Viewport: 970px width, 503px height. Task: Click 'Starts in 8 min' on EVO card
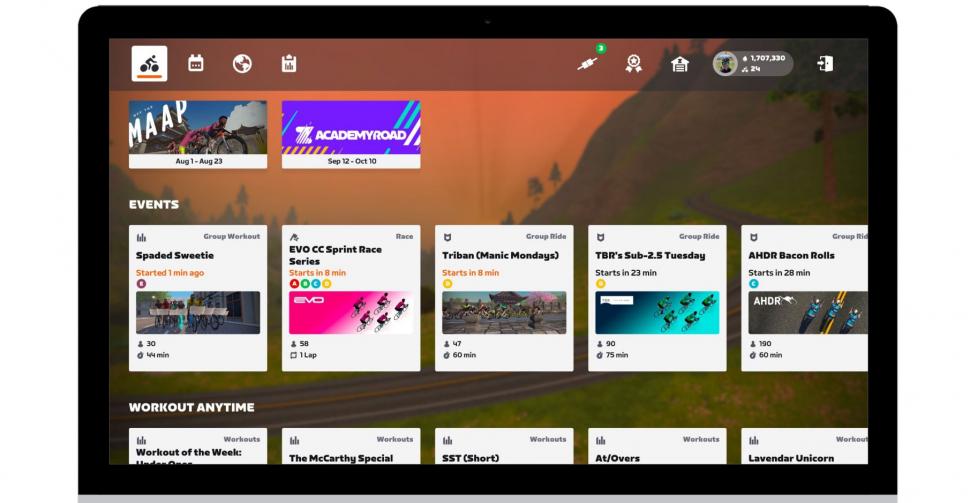tap(317, 273)
